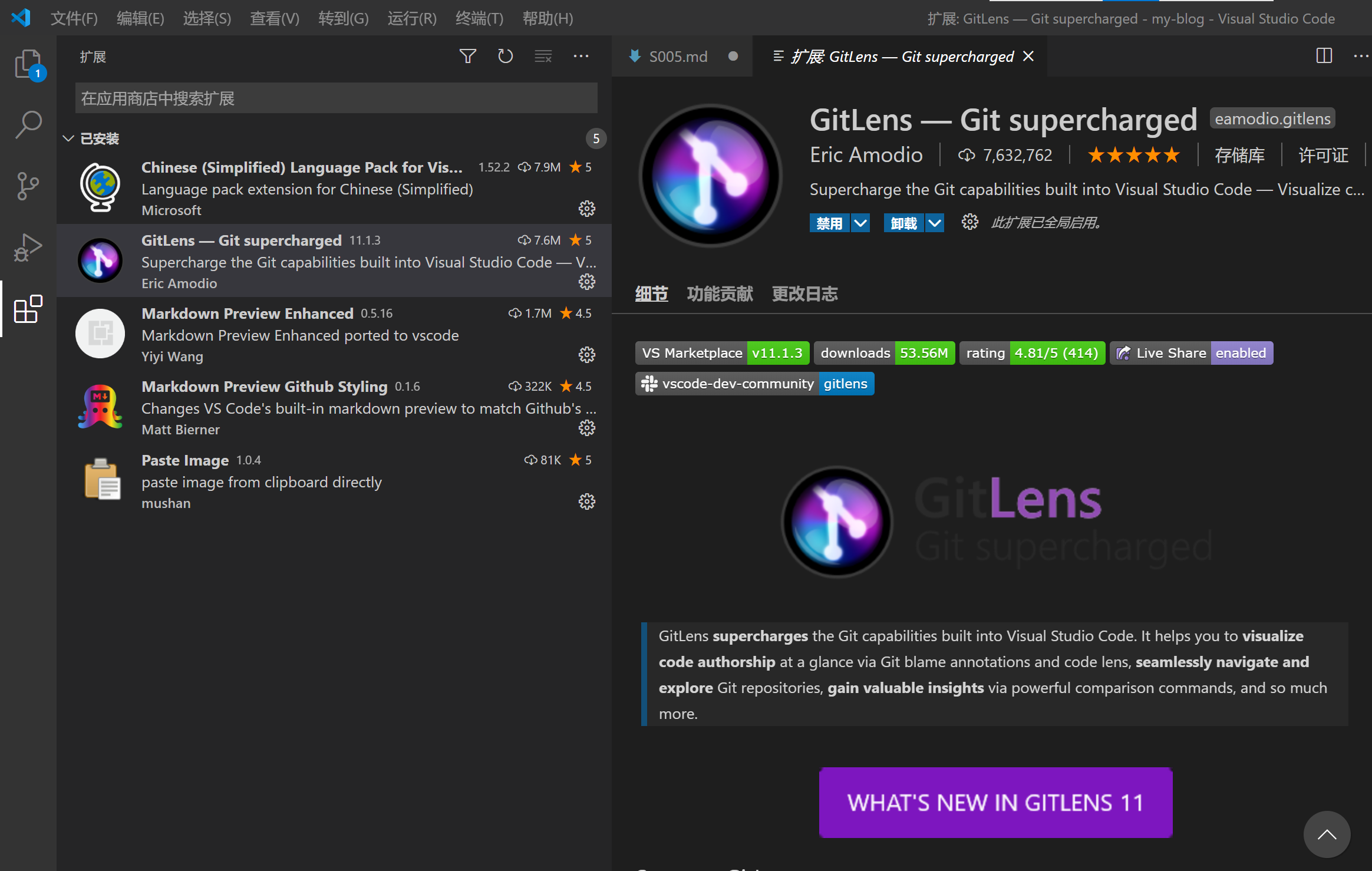Screen dimensions: 1372x871
Task: Click the extension search input field
Action: point(336,98)
